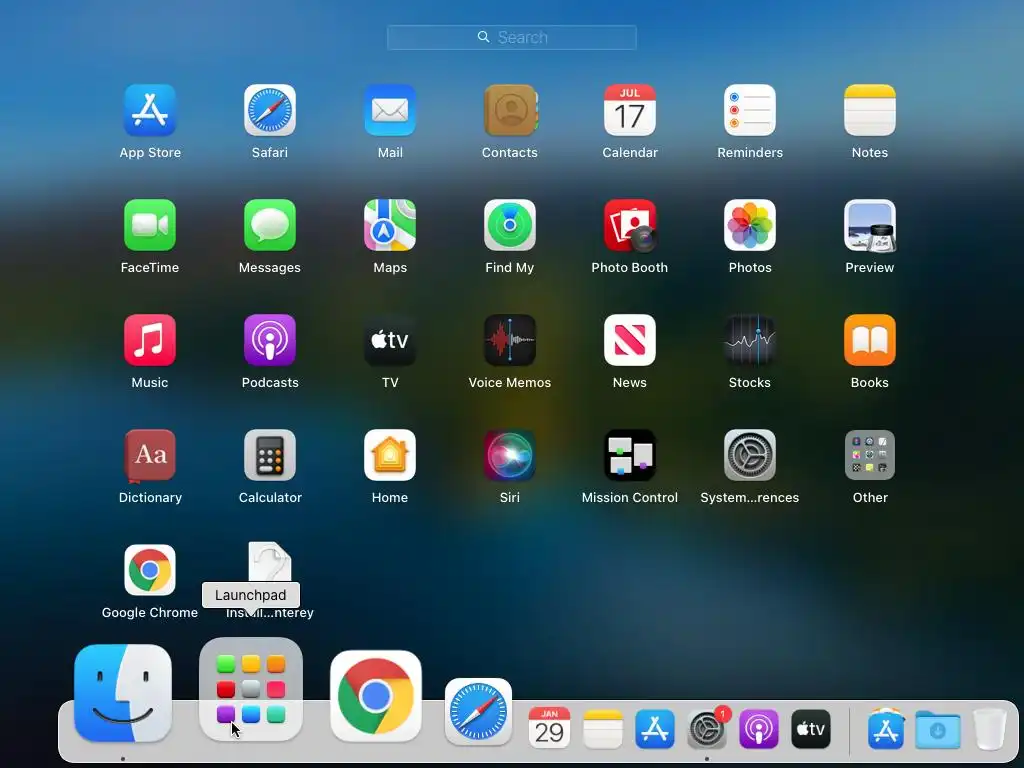Open Apple TV from the Dock
Image resolution: width=1024 pixels, height=768 pixels.
tap(811, 729)
